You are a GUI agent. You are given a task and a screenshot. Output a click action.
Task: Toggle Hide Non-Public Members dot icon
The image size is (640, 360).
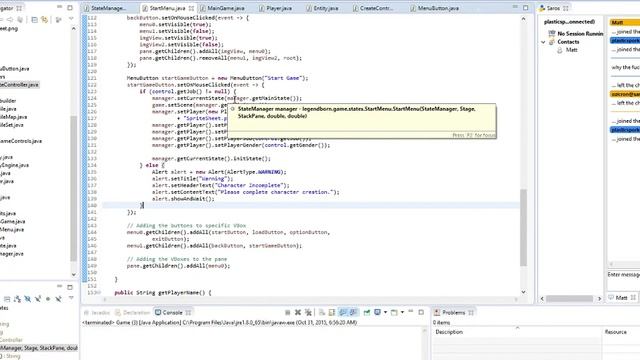[x=48, y=299]
